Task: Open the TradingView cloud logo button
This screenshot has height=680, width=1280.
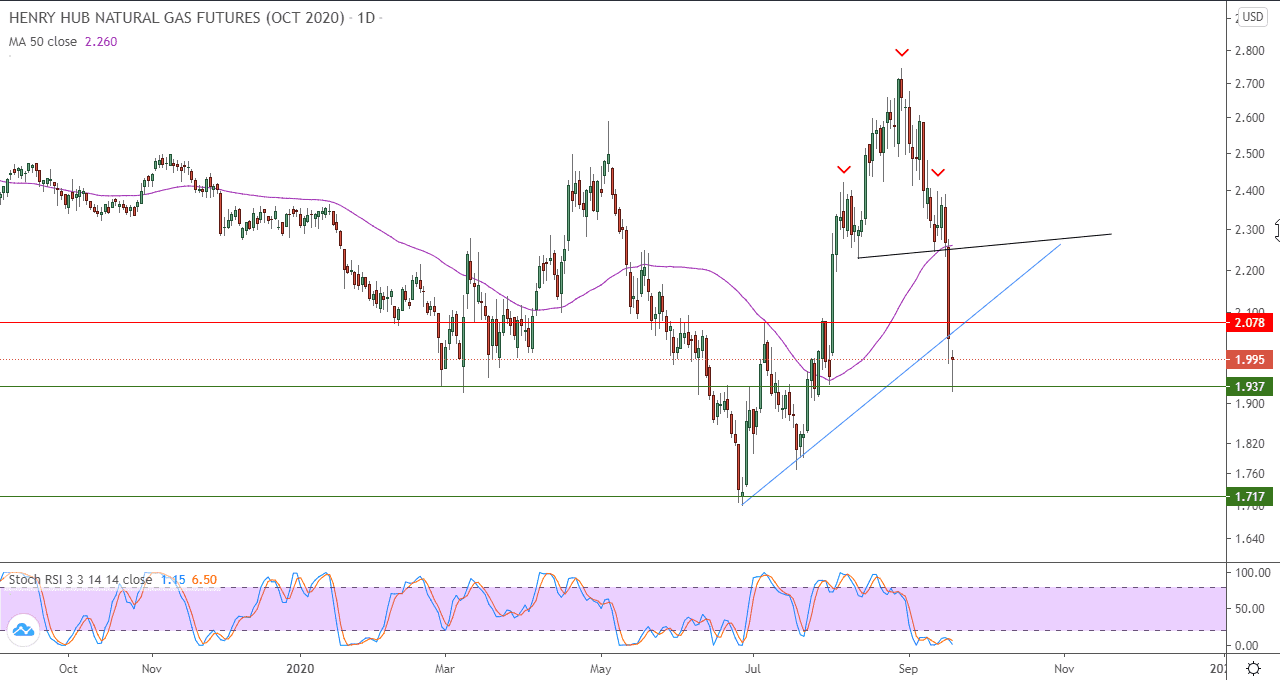Action: click(x=22, y=630)
